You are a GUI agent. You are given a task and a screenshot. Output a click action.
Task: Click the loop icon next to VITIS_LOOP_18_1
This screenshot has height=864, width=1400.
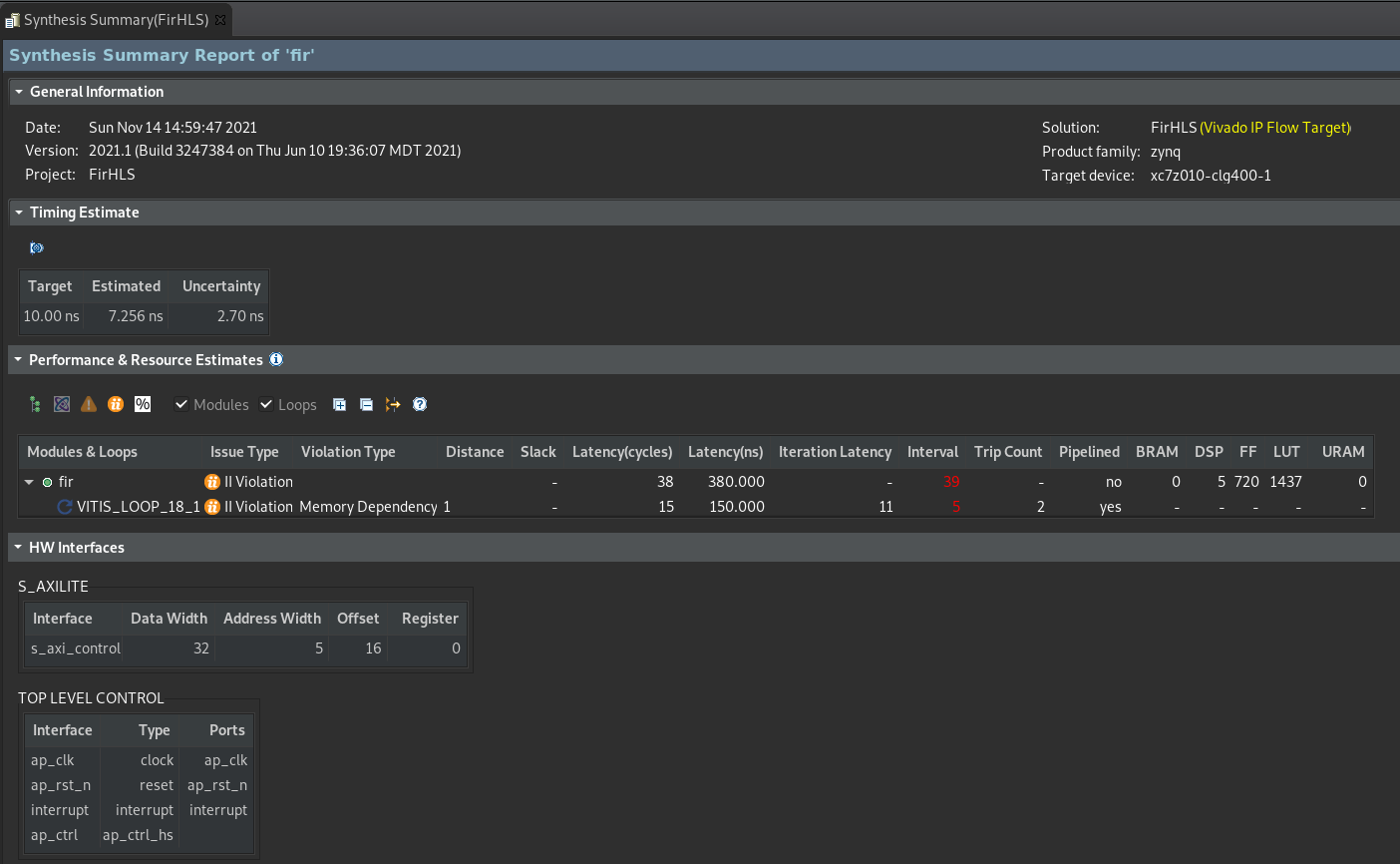click(x=65, y=507)
